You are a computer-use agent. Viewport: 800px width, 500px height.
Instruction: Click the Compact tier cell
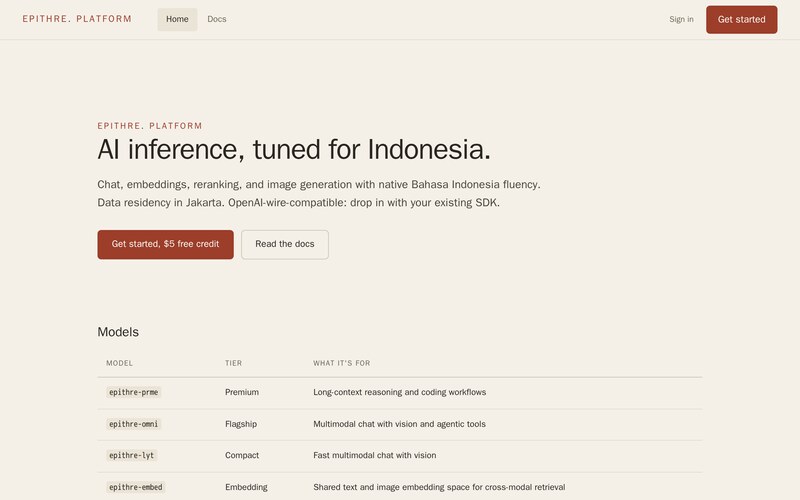242,455
